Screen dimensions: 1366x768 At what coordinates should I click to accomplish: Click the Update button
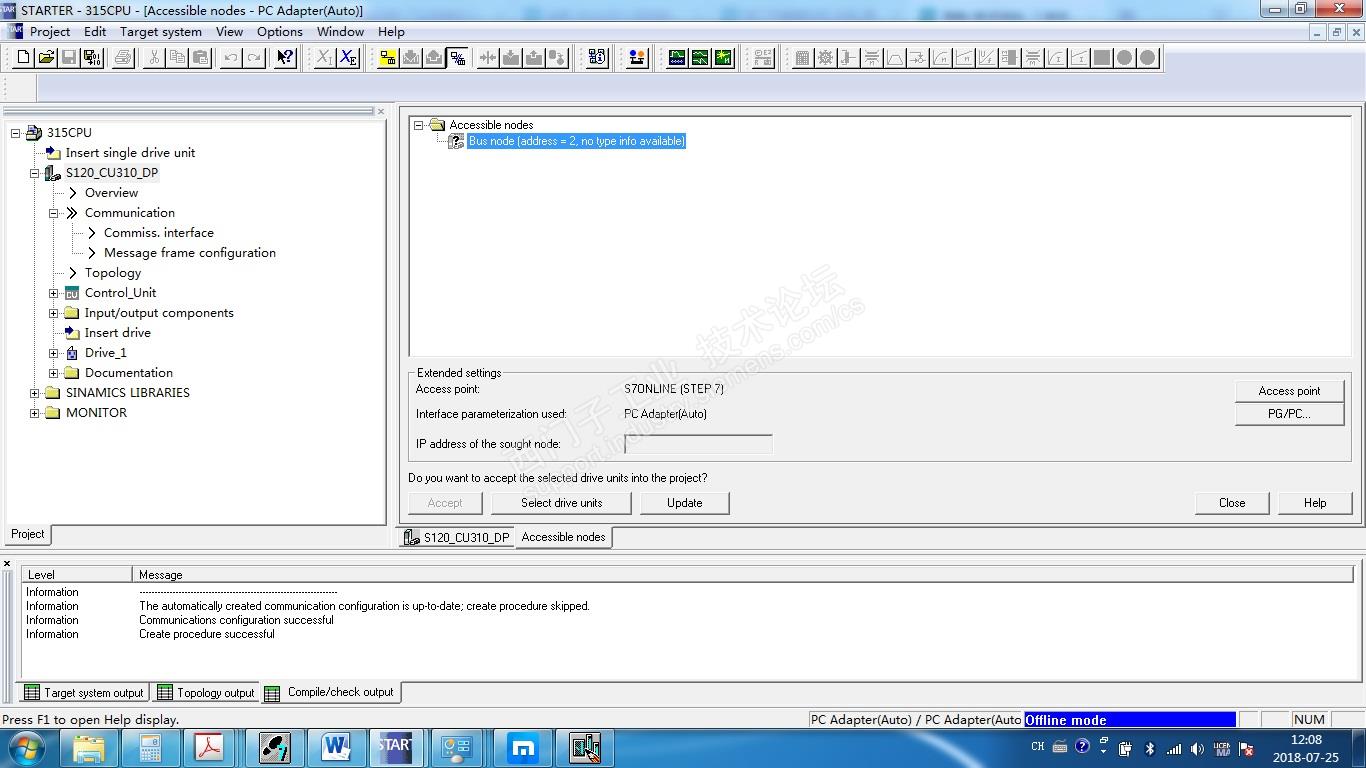tap(684, 503)
